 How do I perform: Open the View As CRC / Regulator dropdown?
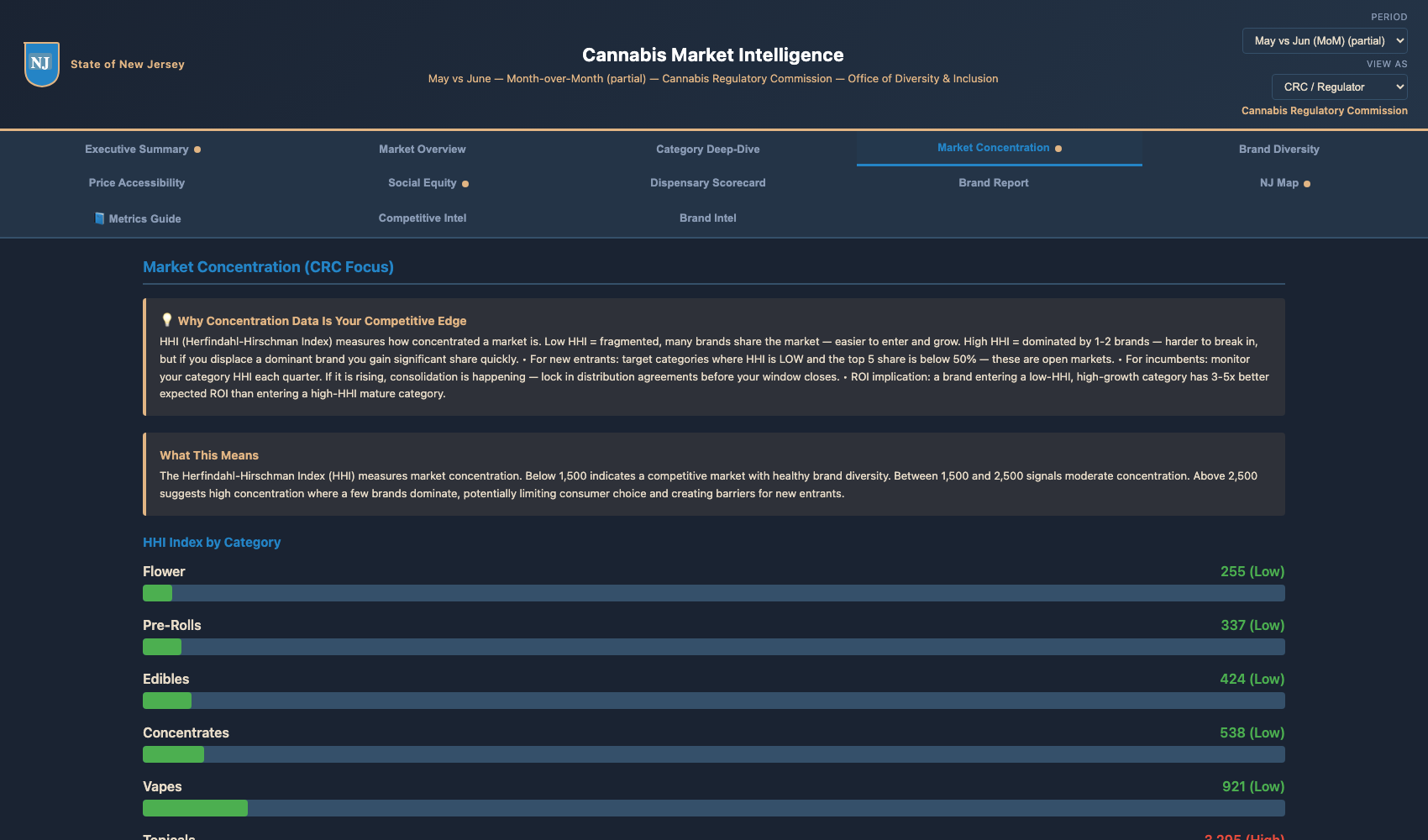(1340, 87)
